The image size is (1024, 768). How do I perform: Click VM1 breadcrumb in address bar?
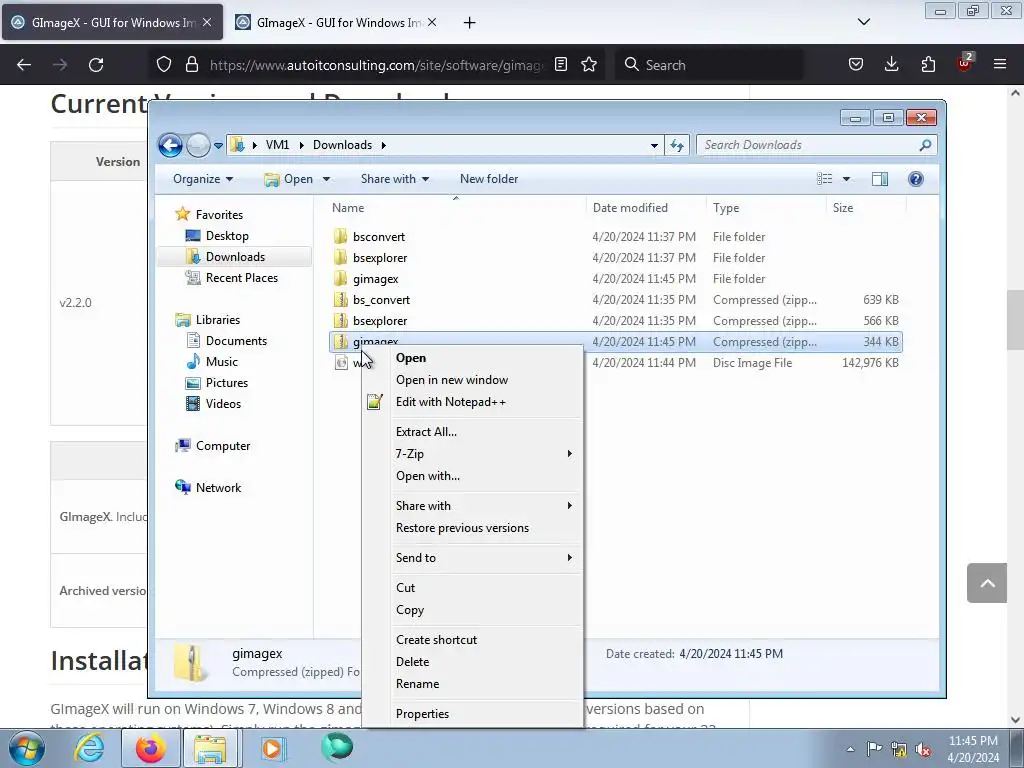[x=277, y=145]
